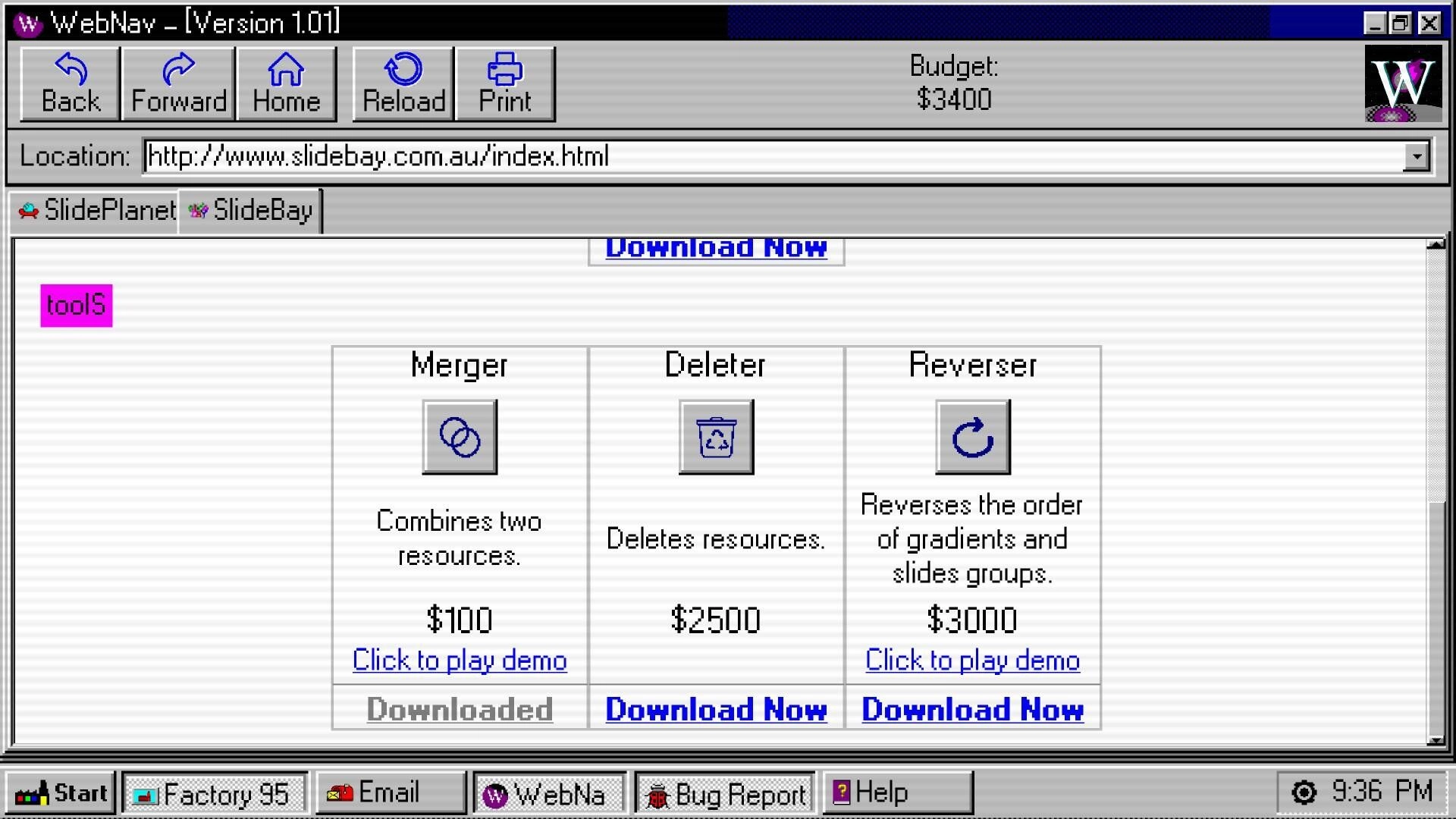Open Help from the taskbar

click(x=878, y=792)
